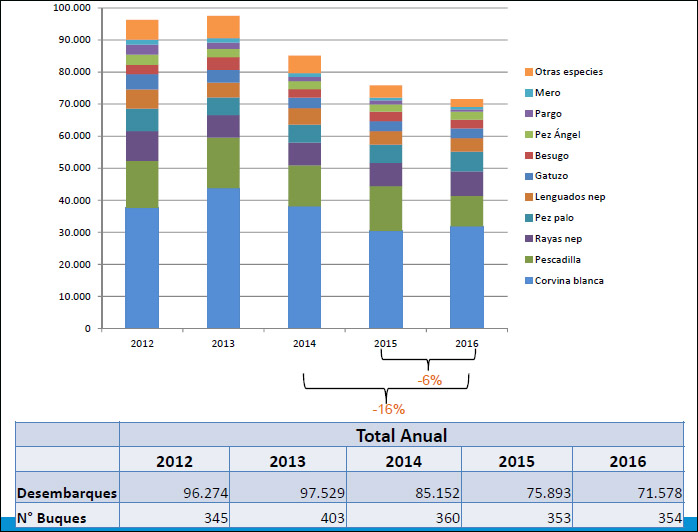Viewport: 698px width, 532px height.
Task: Select the Pez palo legend swatch
Action: (527, 218)
